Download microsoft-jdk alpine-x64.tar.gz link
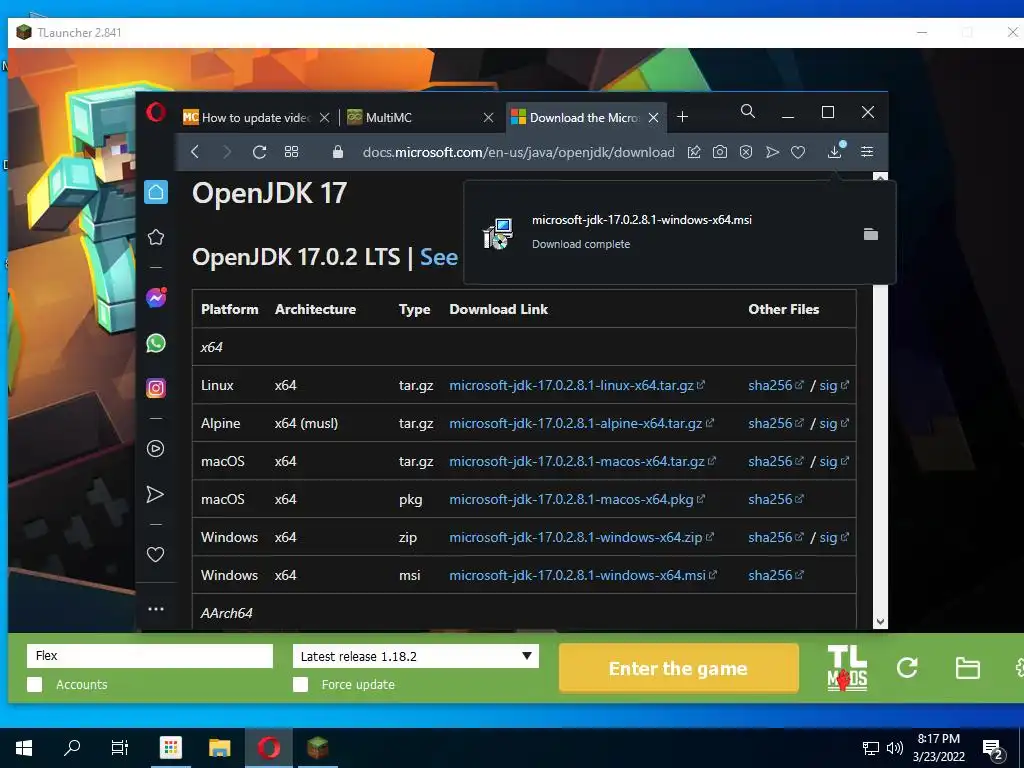Screen dimensions: 1024x768 581,423
